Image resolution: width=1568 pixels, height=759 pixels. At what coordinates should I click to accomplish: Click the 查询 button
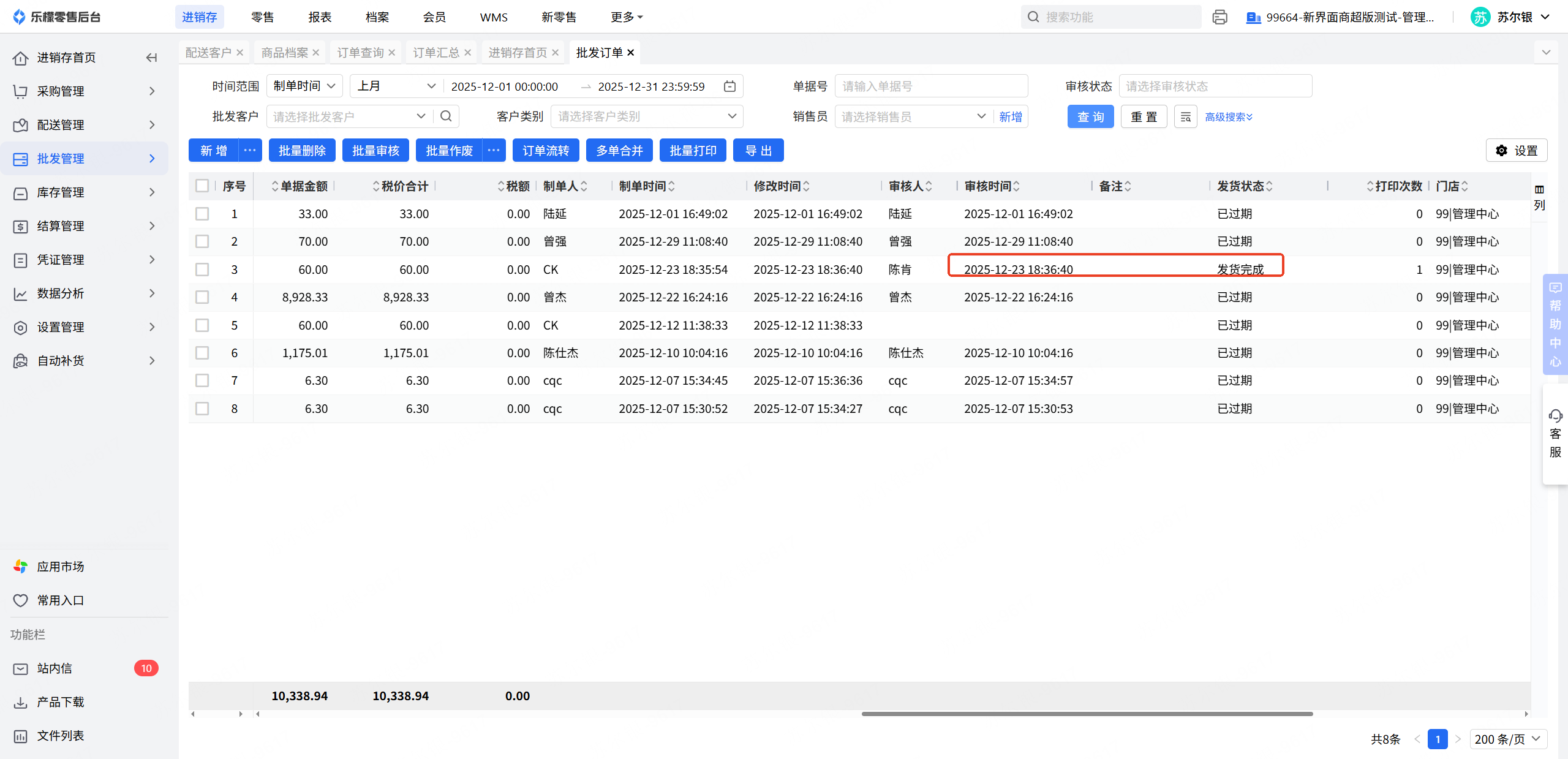click(x=1090, y=117)
